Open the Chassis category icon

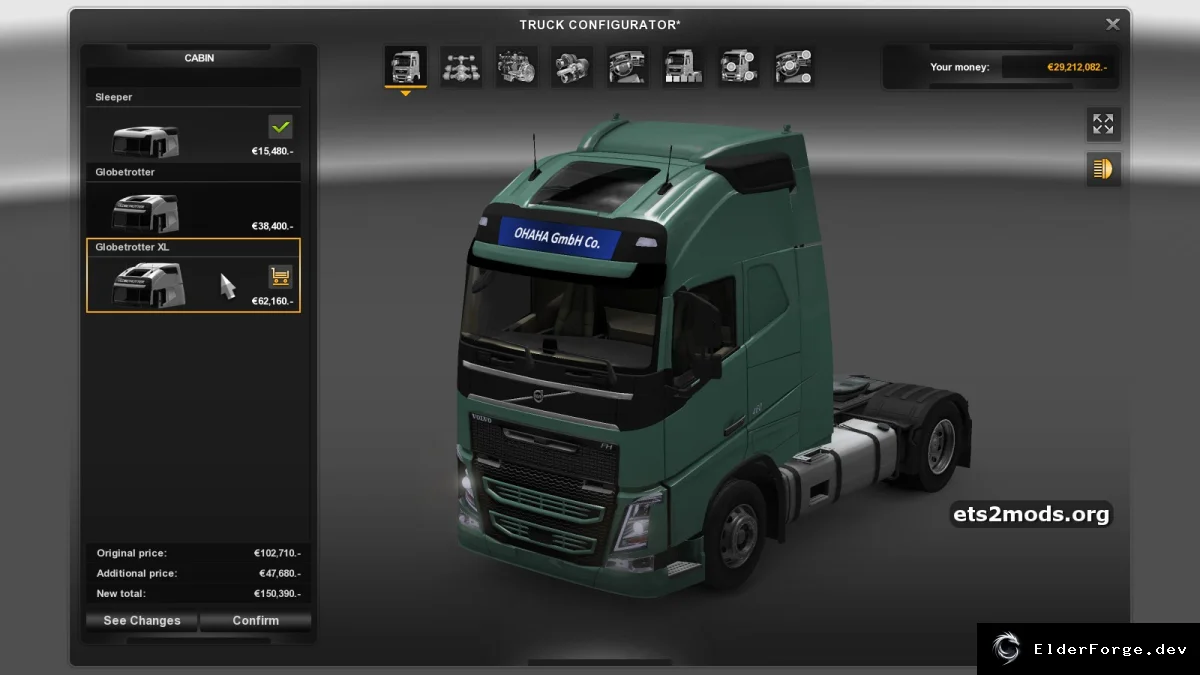coord(461,67)
